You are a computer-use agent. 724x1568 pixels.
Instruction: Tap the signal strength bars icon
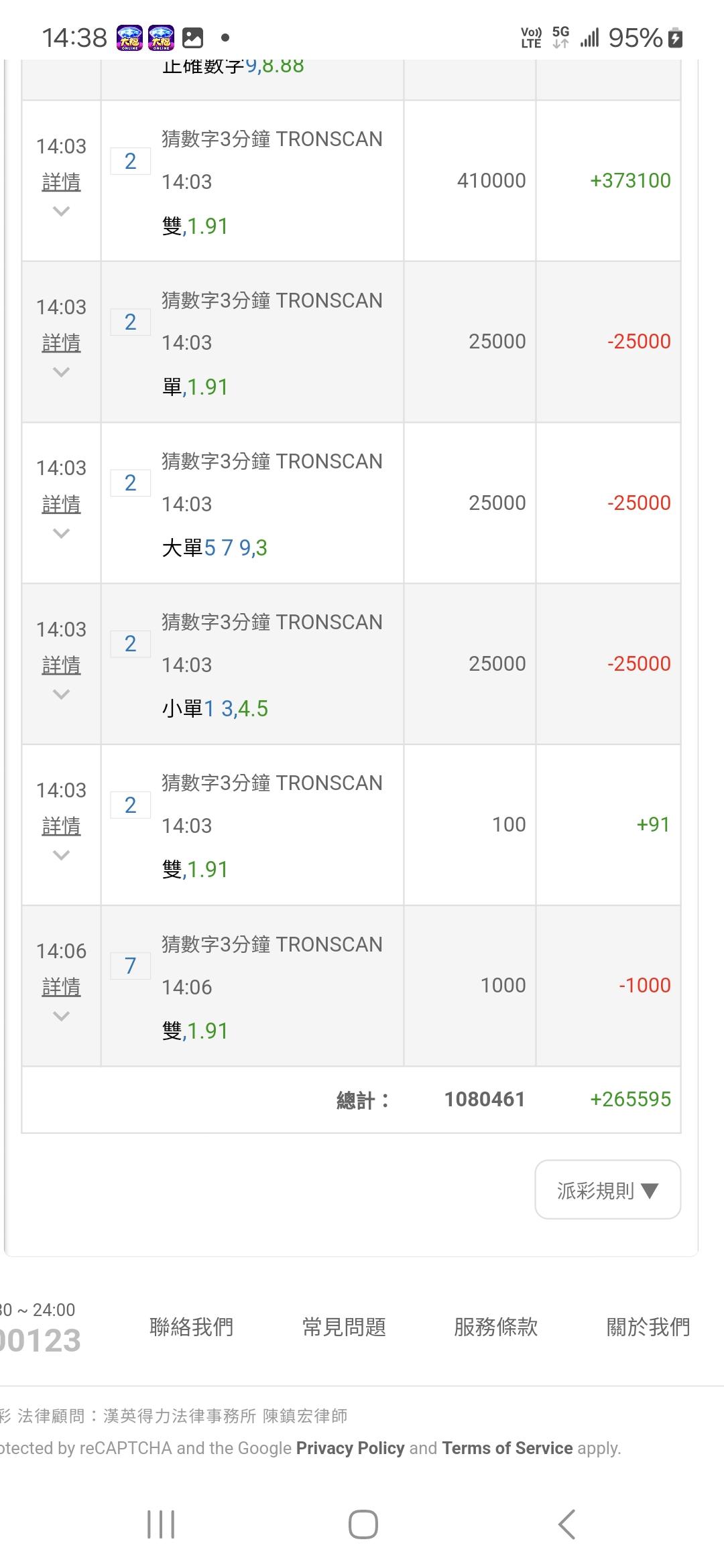(589, 38)
